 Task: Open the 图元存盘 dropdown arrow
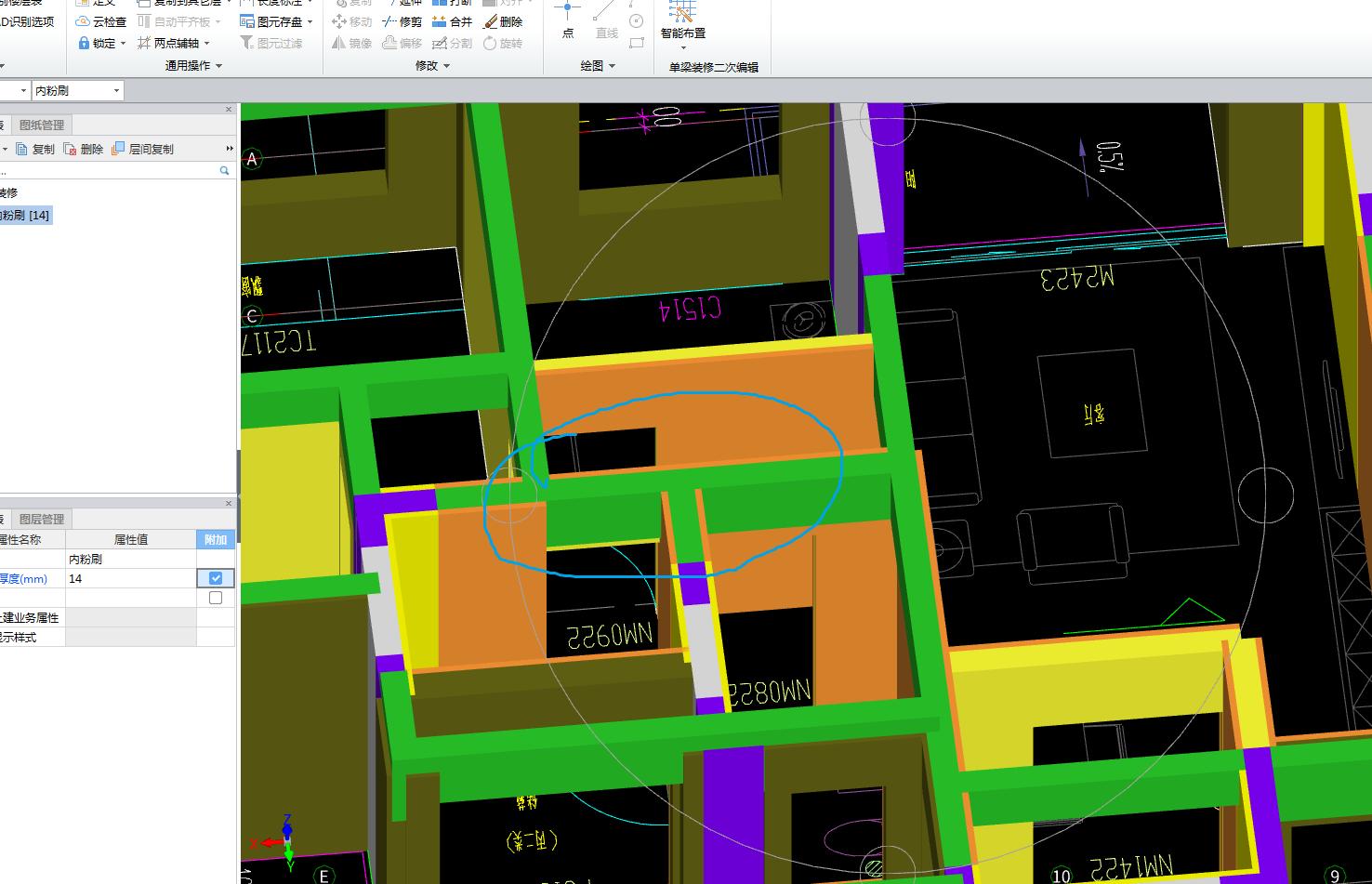310,22
